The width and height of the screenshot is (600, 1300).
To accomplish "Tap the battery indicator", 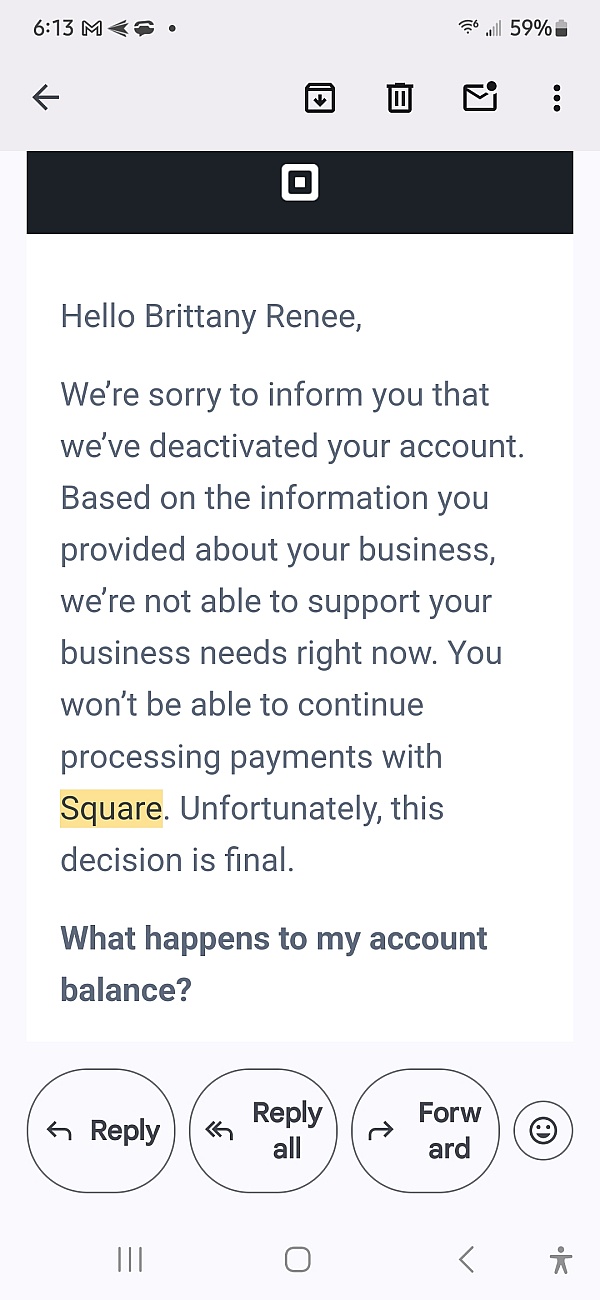I will point(562,28).
